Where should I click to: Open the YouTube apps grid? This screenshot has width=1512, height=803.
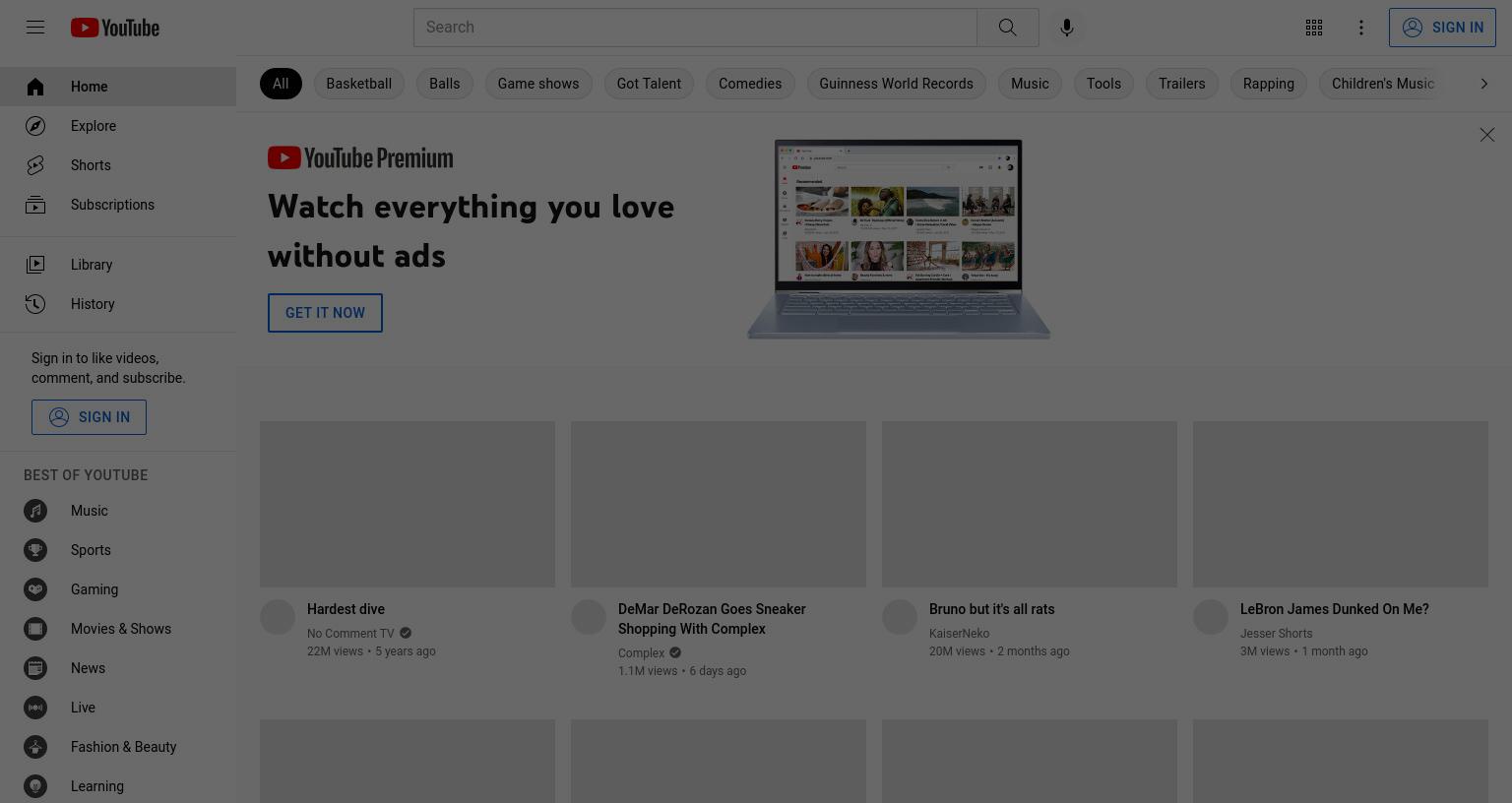coord(1314,28)
